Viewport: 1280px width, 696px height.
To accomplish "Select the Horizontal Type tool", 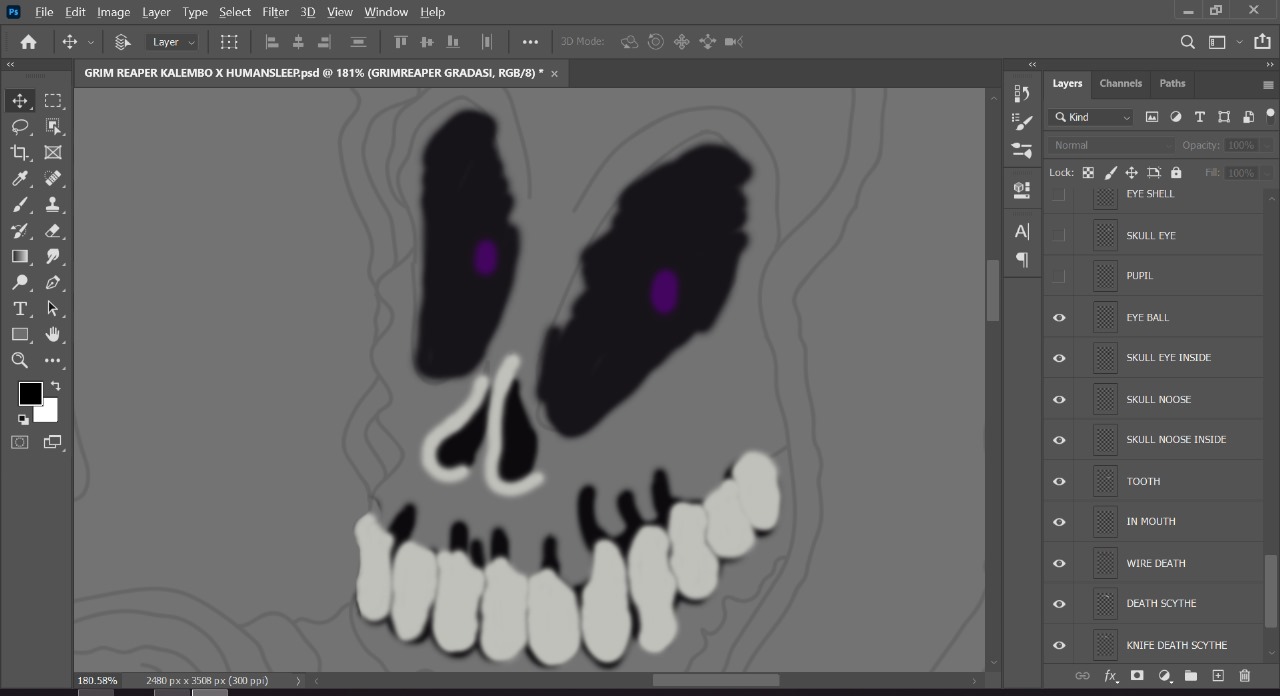I will coord(20,309).
